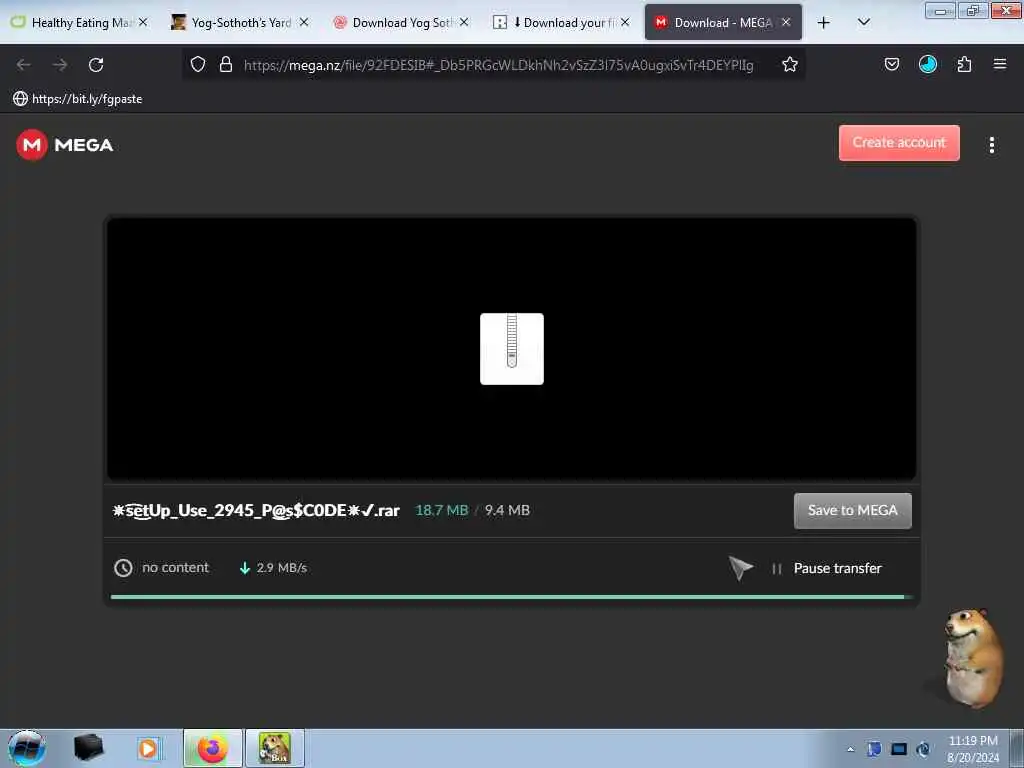Close the Yog-Sothoth's Yard tab

[304, 22]
